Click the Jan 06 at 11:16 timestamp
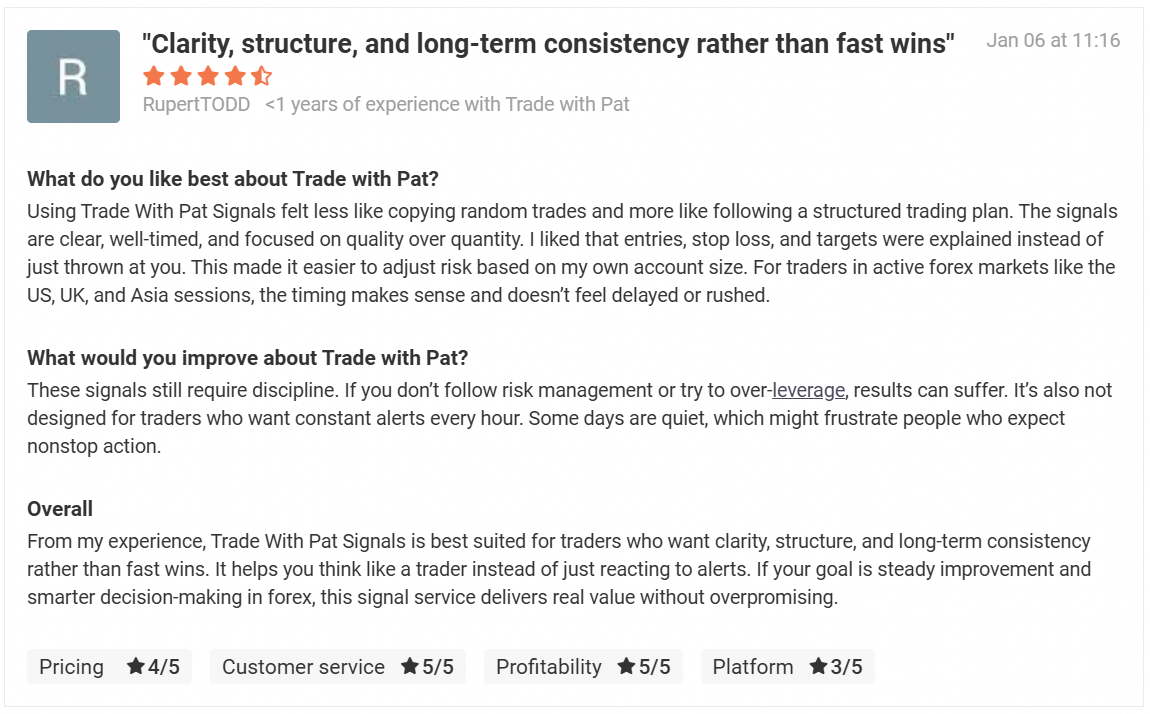 click(x=1053, y=41)
